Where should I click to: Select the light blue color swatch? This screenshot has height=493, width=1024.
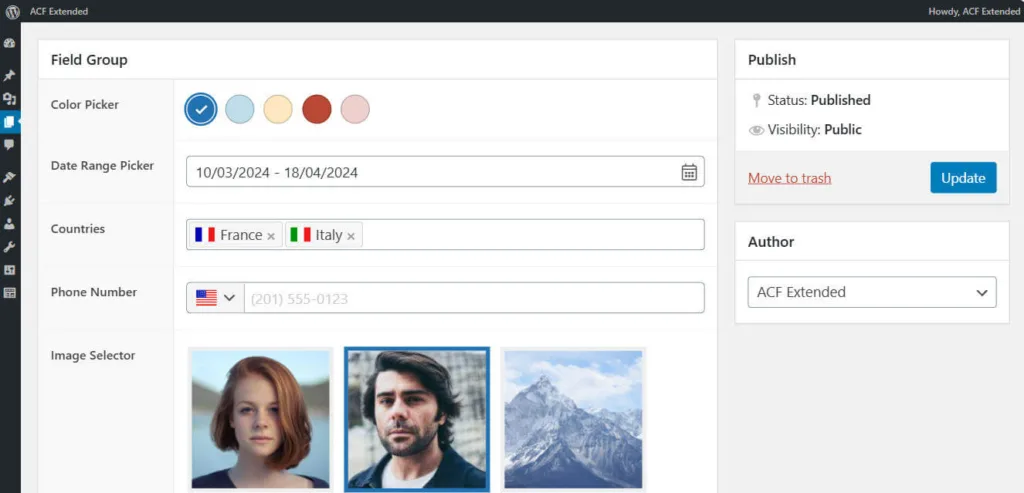click(x=240, y=109)
